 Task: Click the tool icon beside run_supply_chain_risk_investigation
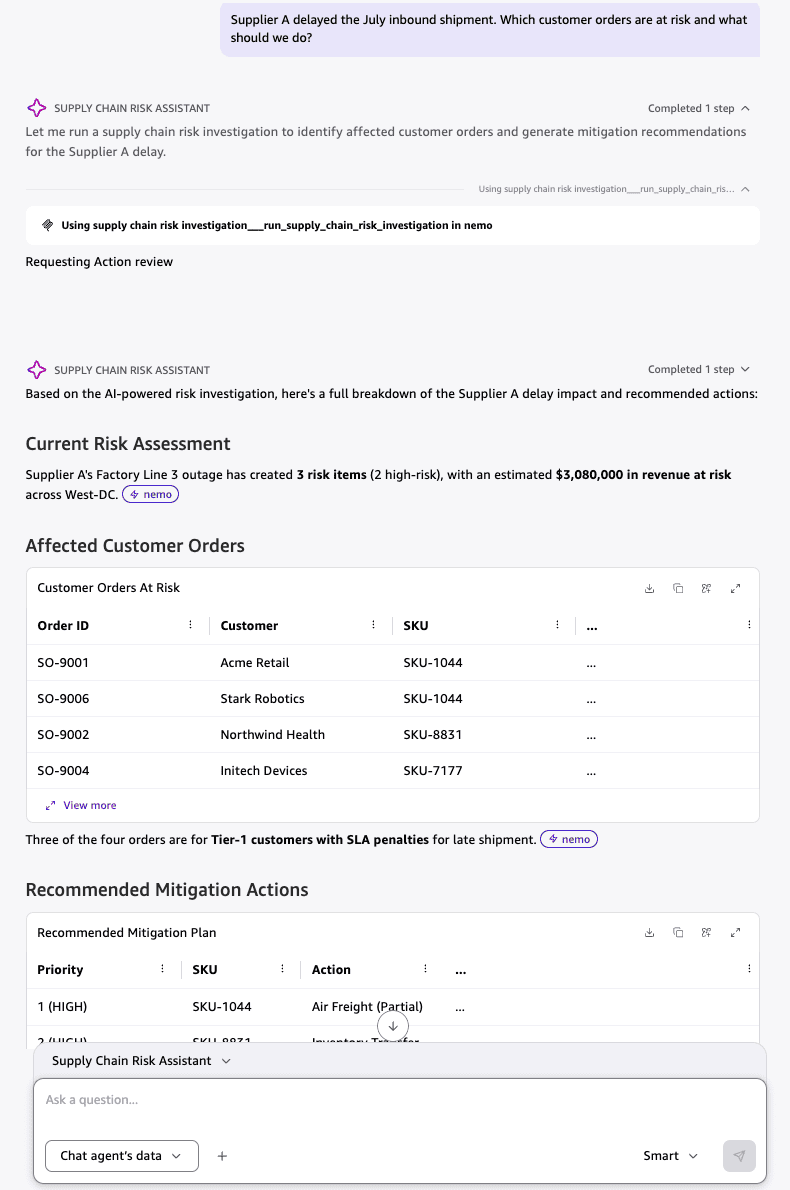click(47, 225)
